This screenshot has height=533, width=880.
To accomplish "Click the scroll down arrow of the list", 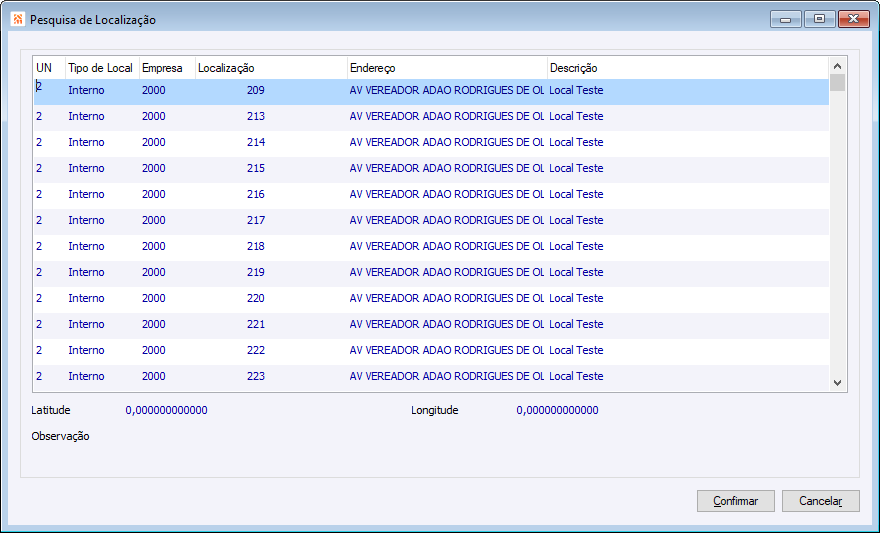I will [837, 383].
